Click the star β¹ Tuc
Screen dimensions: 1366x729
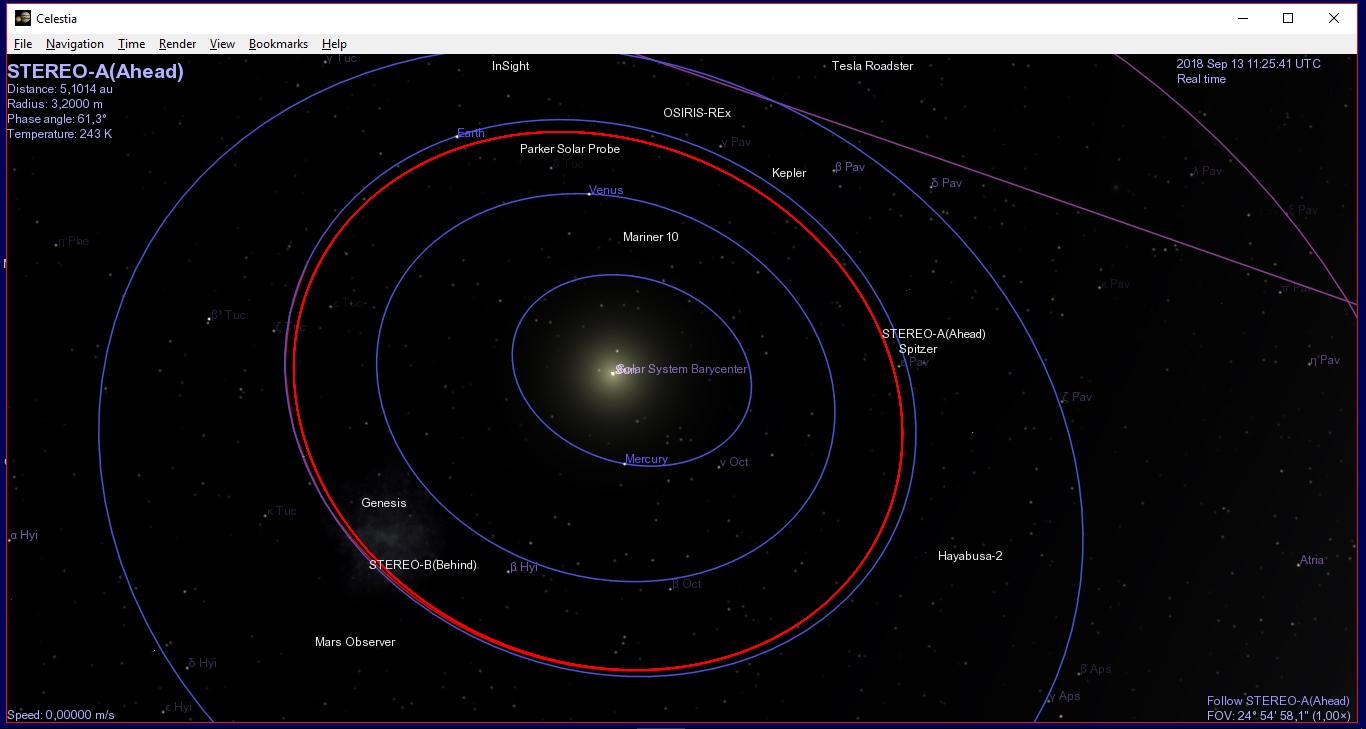point(228,315)
